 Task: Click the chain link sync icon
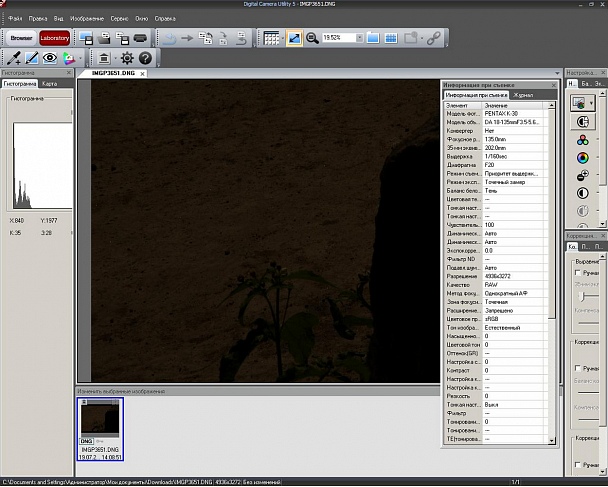tap(433, 38)
